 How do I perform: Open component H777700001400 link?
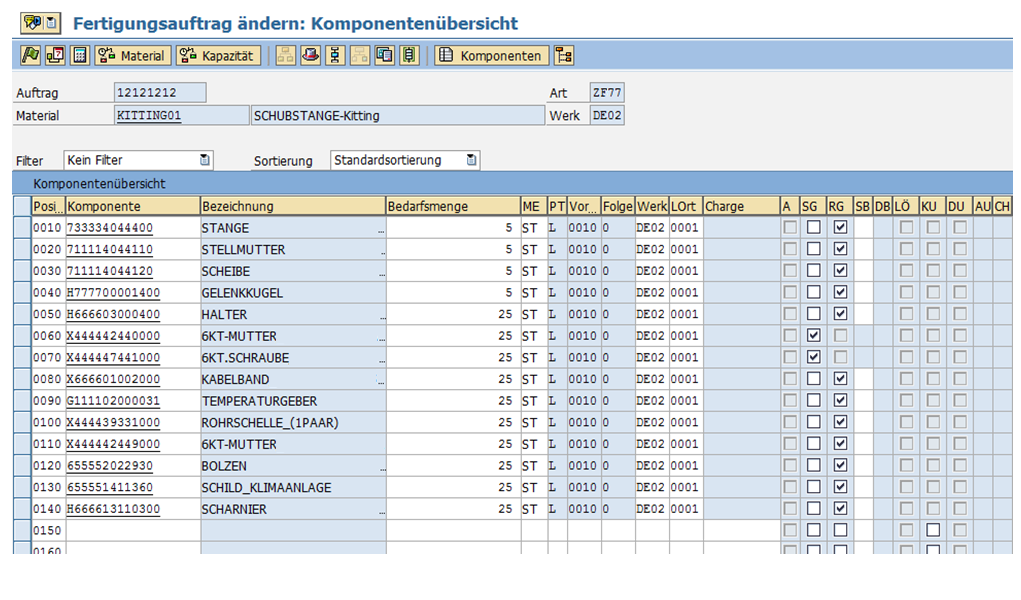point(113,293)
